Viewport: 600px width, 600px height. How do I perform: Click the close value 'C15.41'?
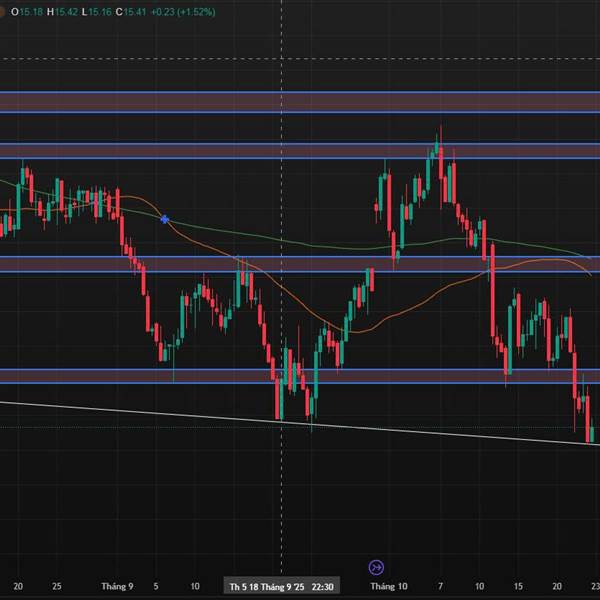pos(130,12)
